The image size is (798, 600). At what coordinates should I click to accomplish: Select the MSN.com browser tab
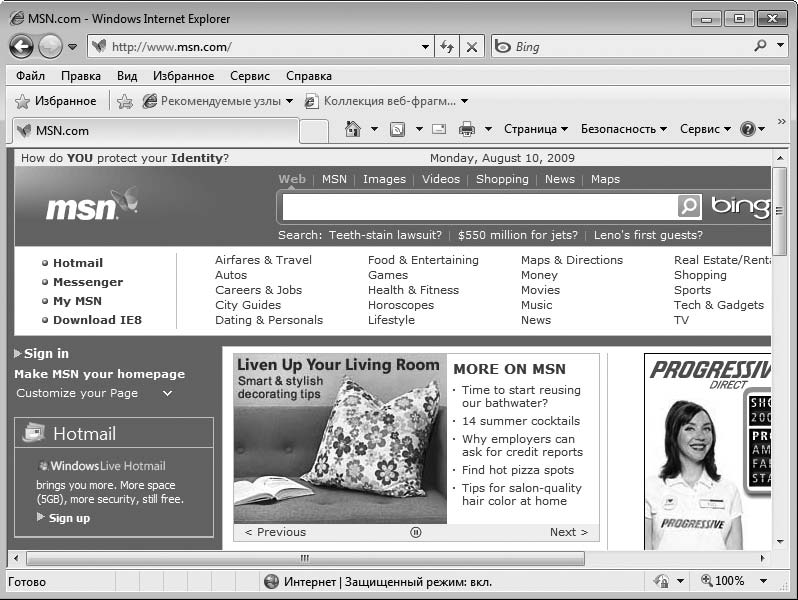(x=155, y=131)
